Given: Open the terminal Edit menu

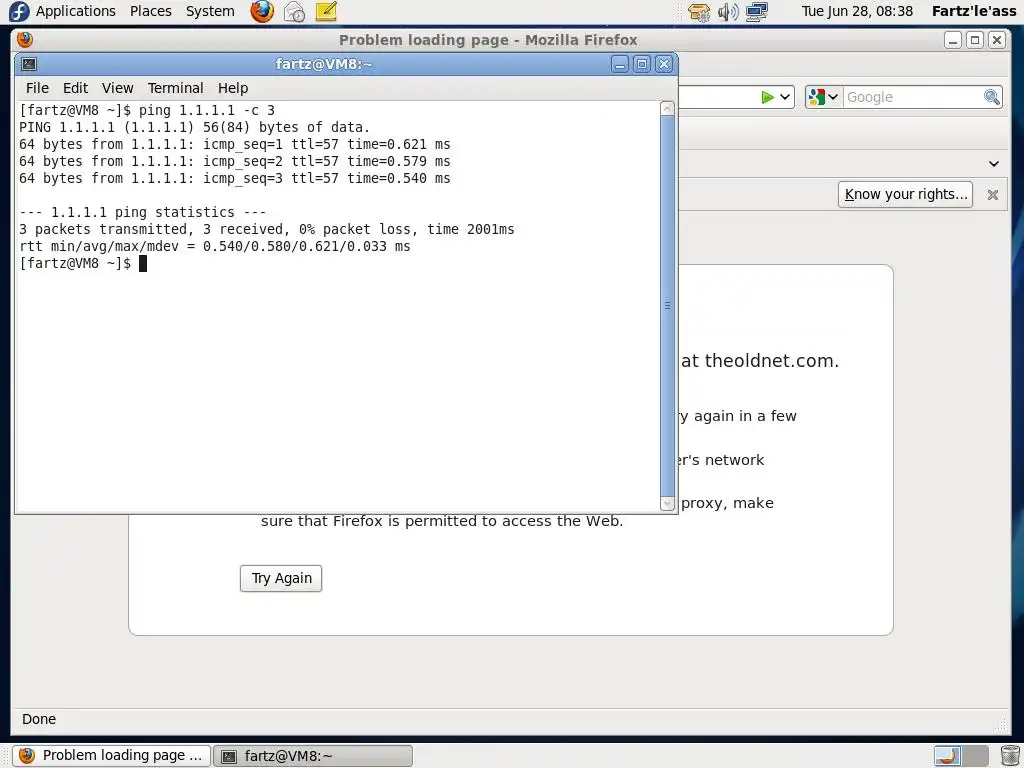Looking at the screenshot, I should pyautogui.click(x=75, y=88).
